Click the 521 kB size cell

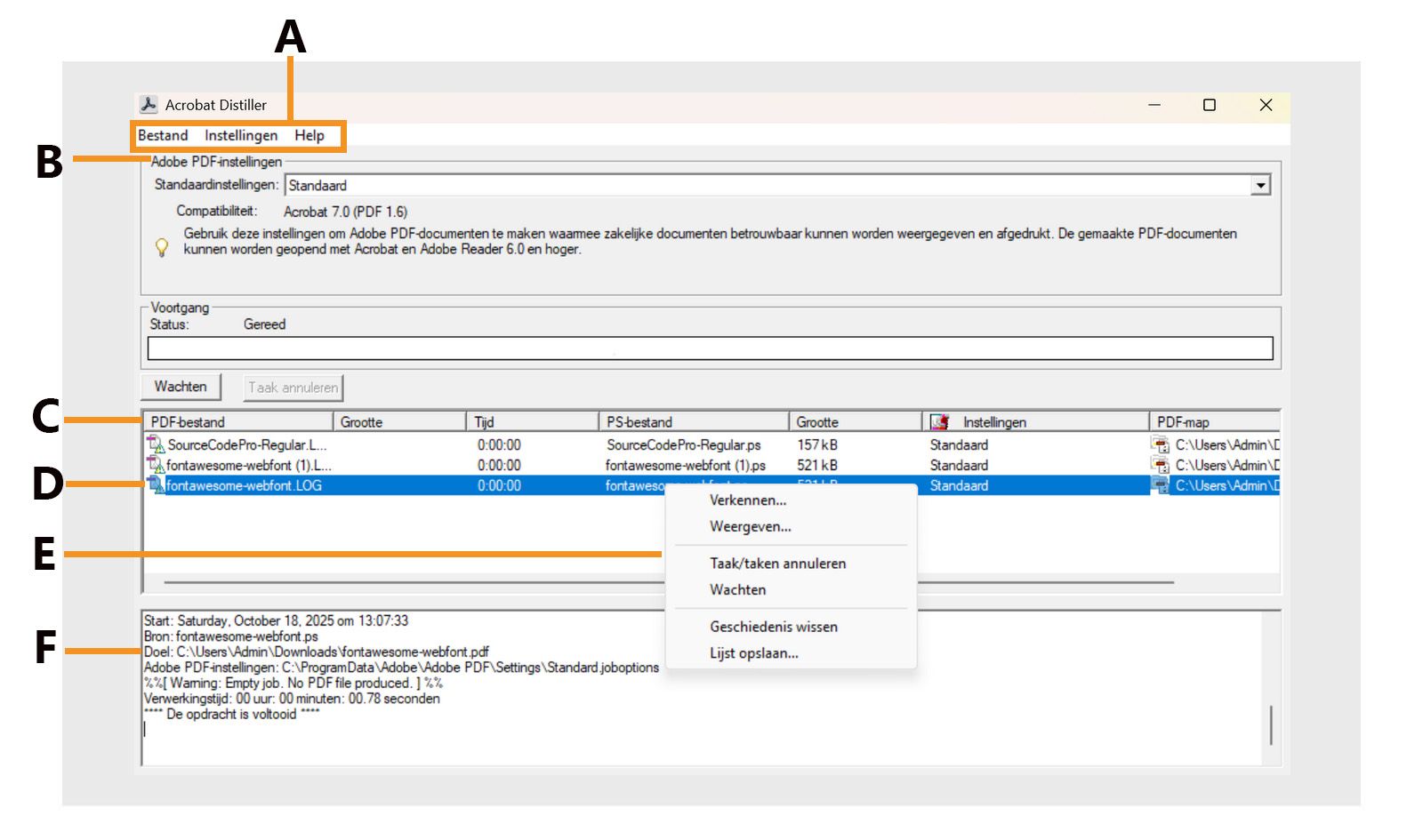tap(817, 465)
